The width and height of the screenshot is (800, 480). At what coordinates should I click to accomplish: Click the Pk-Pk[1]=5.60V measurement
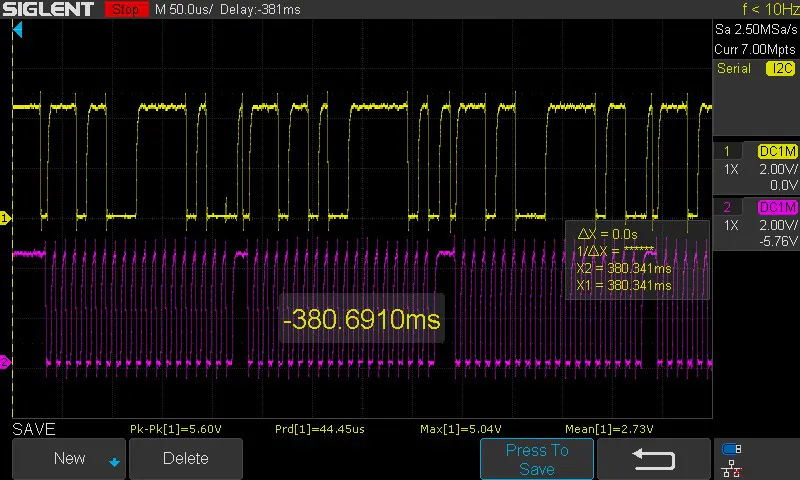(176, 429)
